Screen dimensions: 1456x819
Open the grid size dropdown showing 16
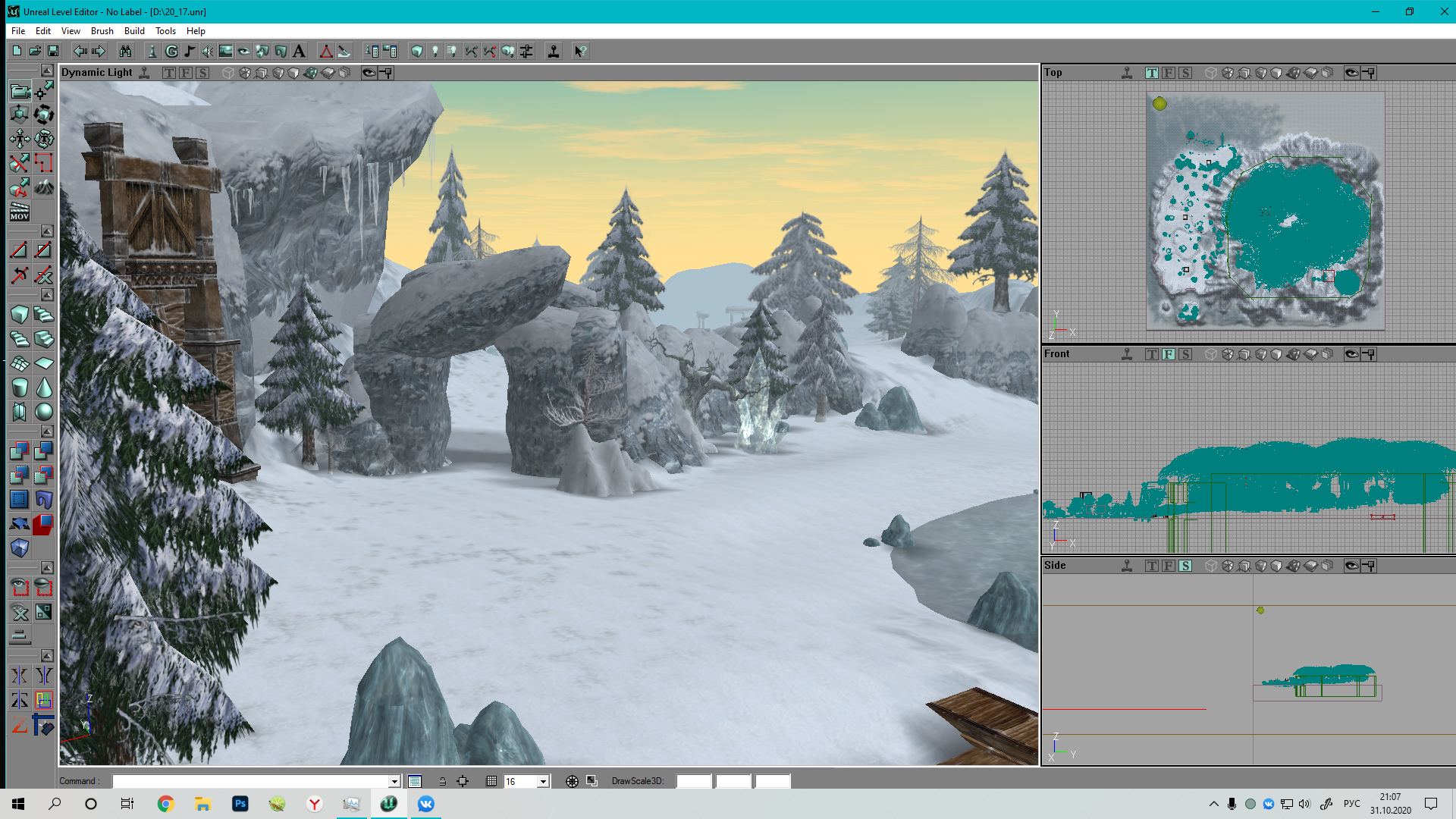pyautogui.click(x=543, y=781)
